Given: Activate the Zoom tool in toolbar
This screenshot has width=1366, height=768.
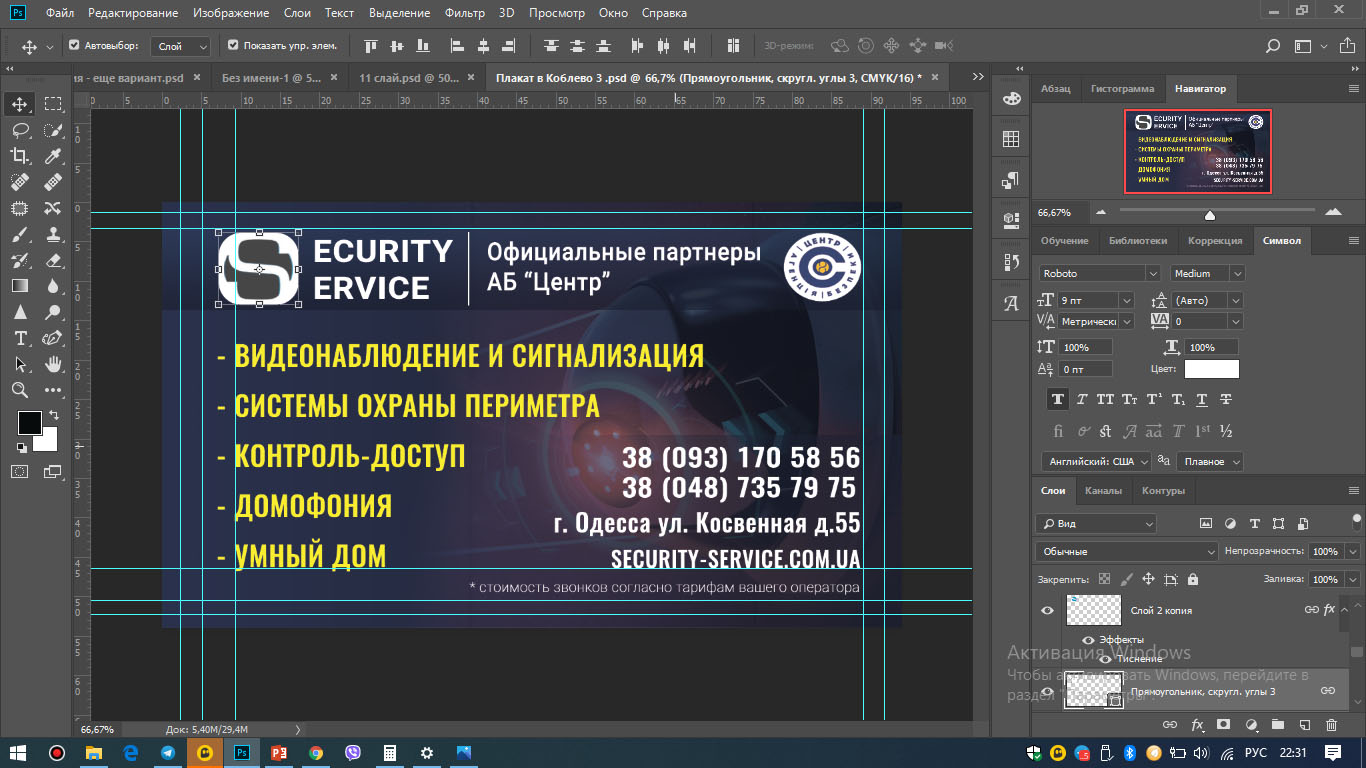Looking at the screenshot, I should [20, 390].
